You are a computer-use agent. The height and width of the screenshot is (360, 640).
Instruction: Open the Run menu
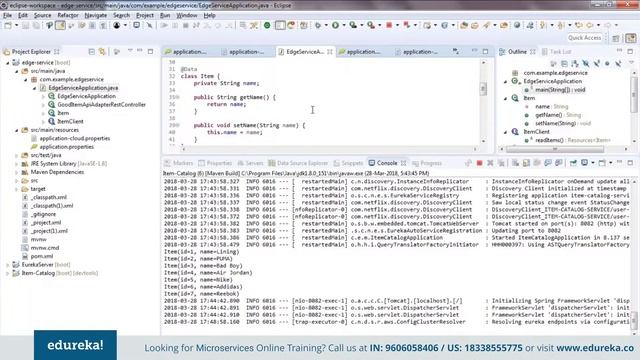pos(165,16)
